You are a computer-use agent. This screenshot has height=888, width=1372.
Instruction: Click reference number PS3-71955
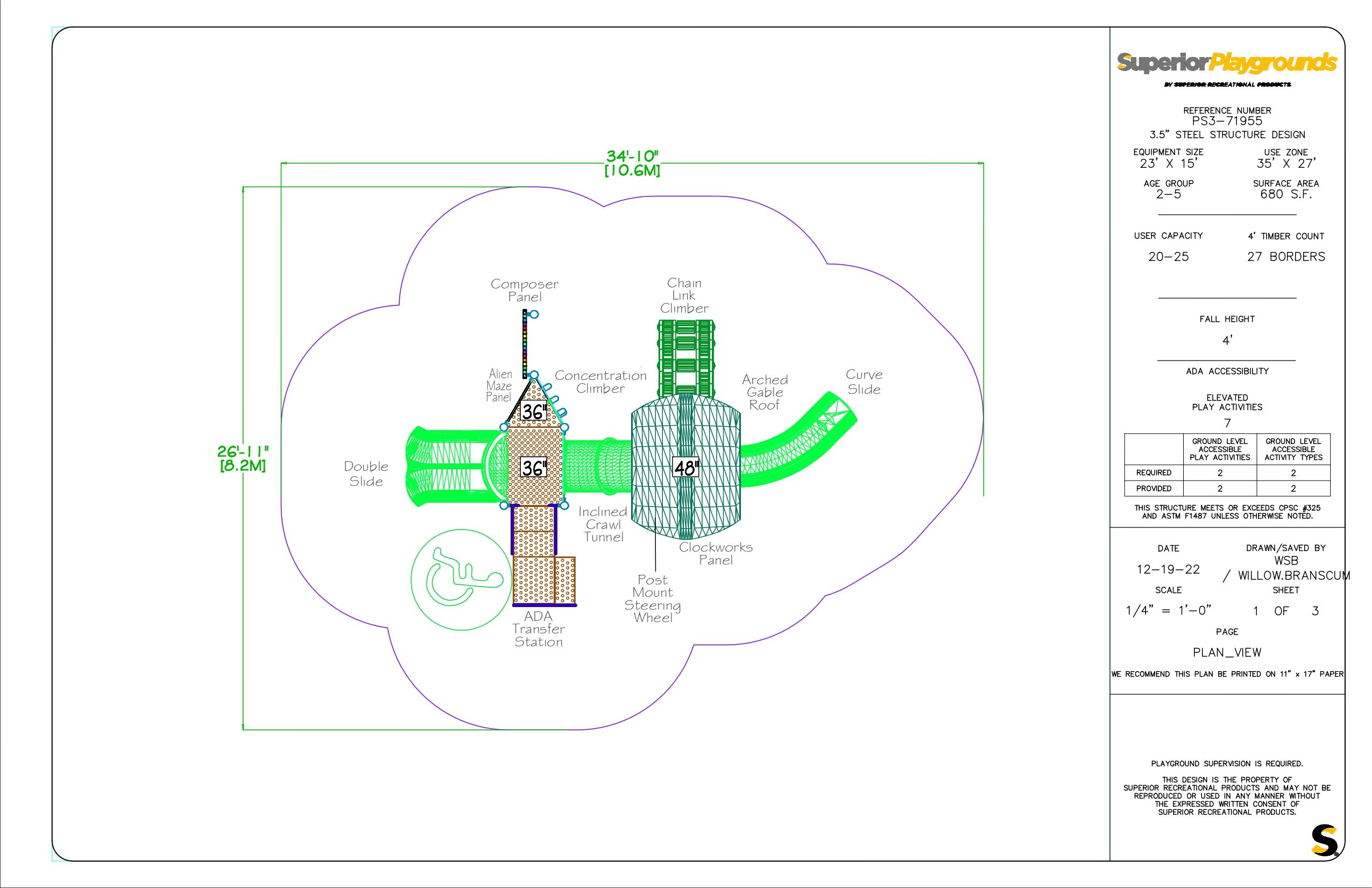click(1227, 121)
